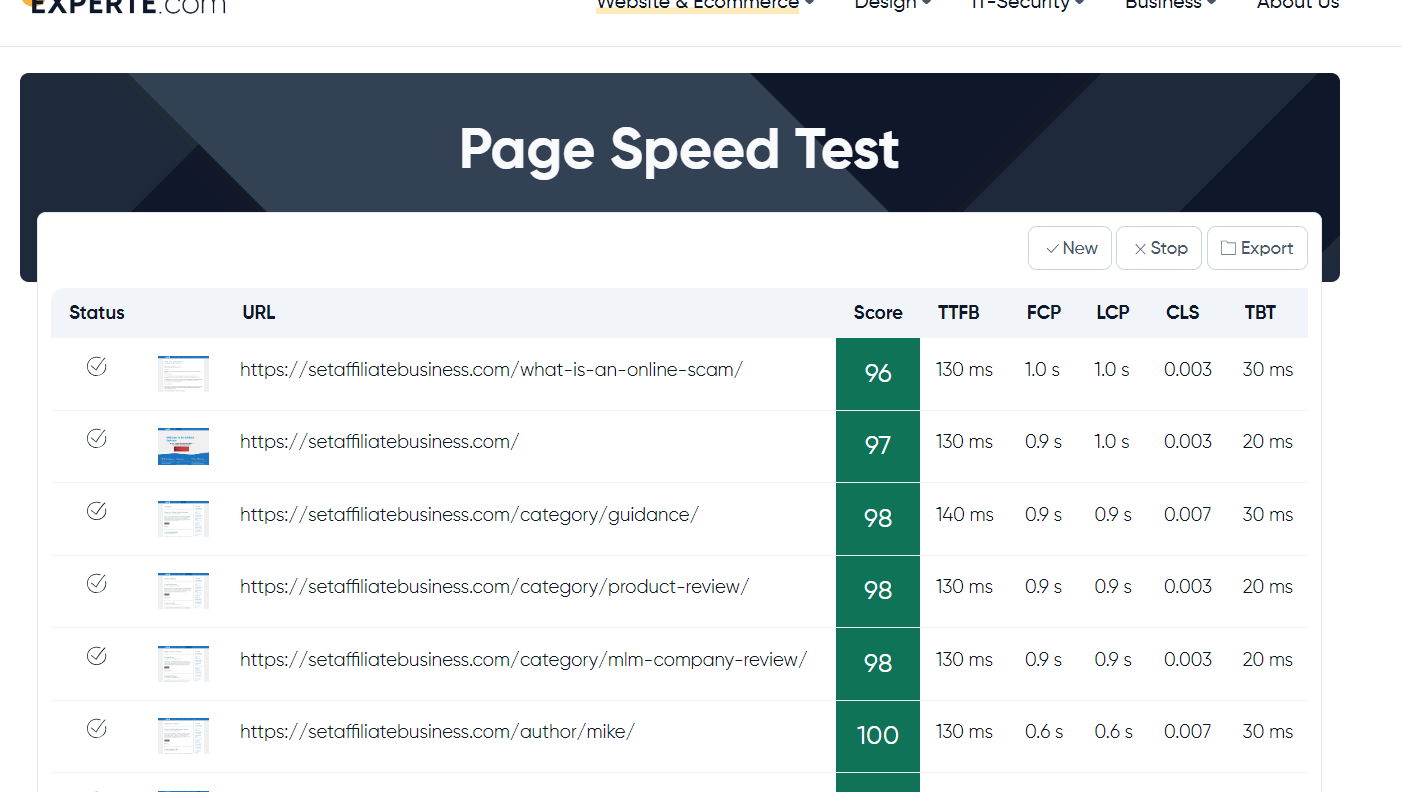Screen dimensions: 1402x792
Task: Click status checkmark for the homepage row
Action: [97, 438]
